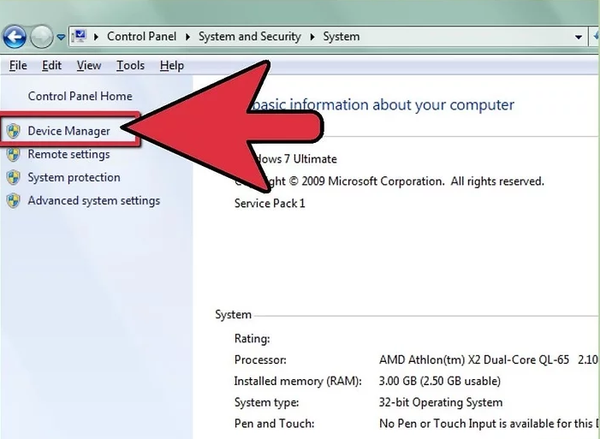Expand breadcrumb arrow after System and Security
This screenshot has width=600, height=439.
(313, 38)
